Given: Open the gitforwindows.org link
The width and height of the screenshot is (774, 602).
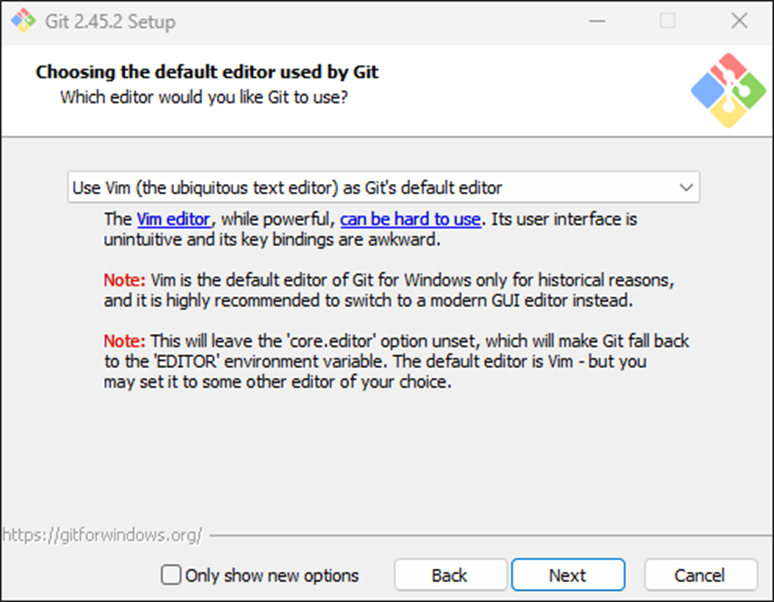Looking at the screenshot, I should (x=102, y=535).
